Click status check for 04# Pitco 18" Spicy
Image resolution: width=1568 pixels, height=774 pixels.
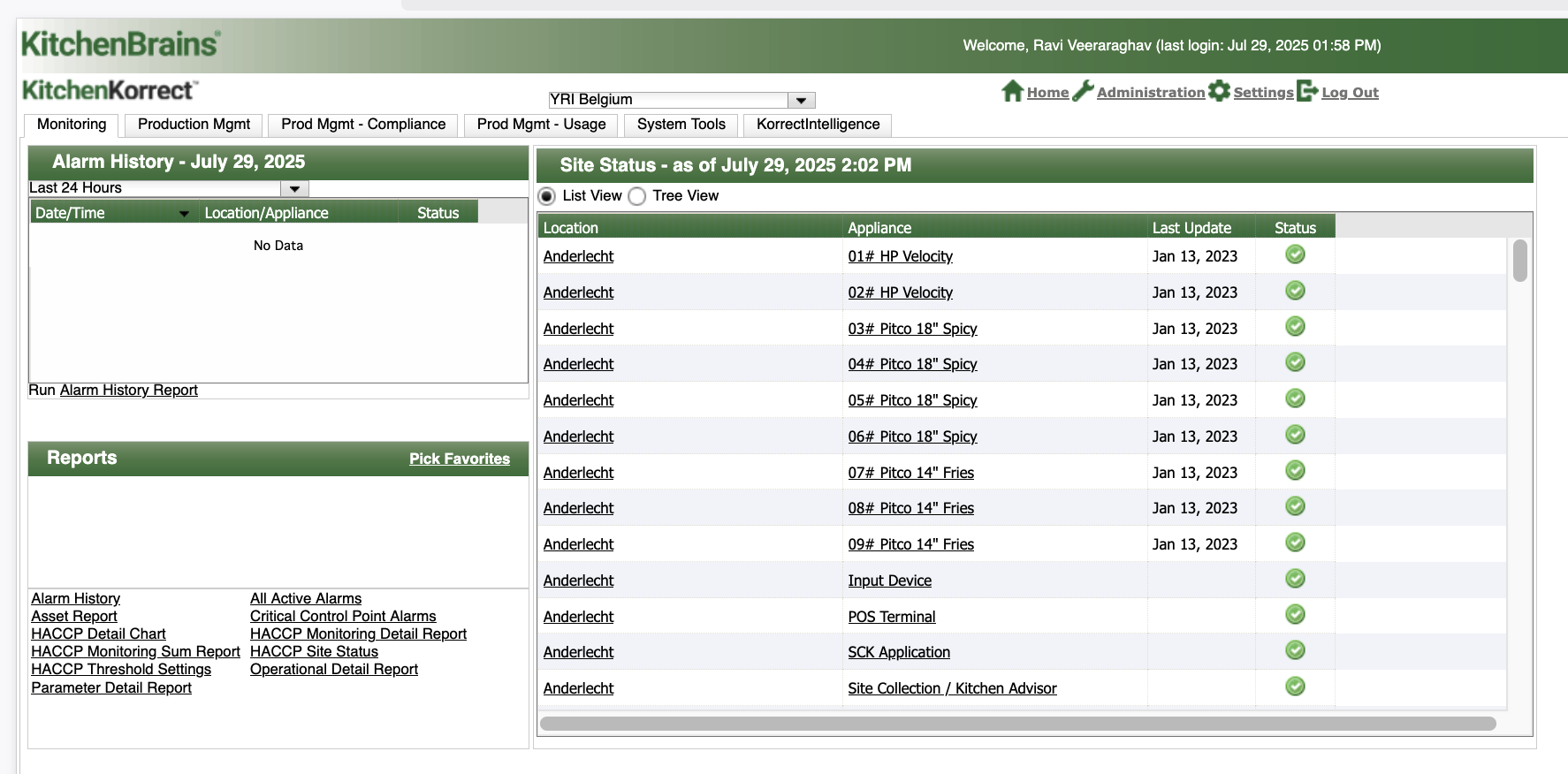pyautogui.click(x=1295, y=362)
